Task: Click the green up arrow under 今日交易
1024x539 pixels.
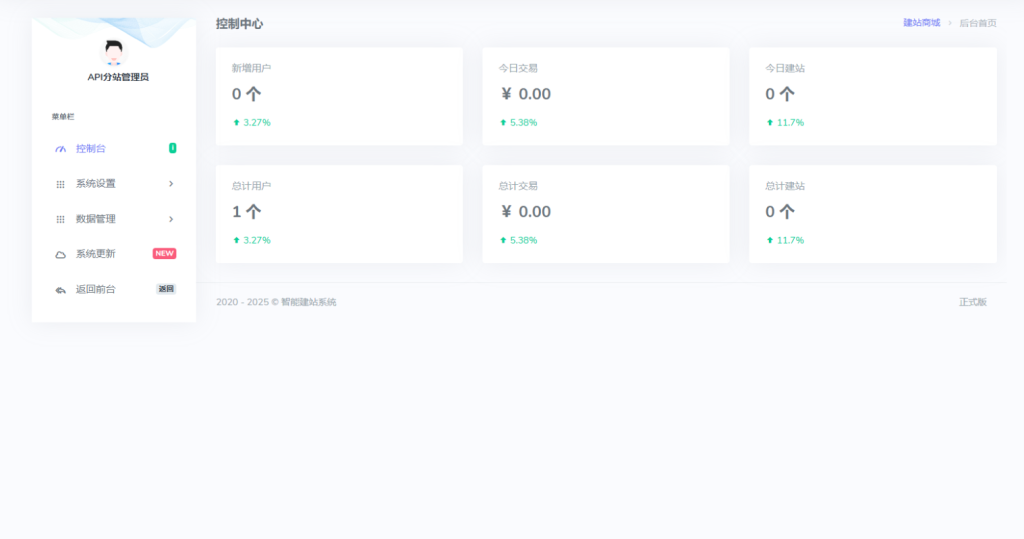Action: [503, 123]
